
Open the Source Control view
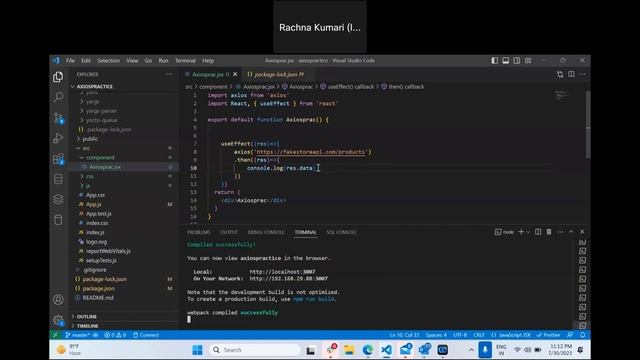point(58,118)
